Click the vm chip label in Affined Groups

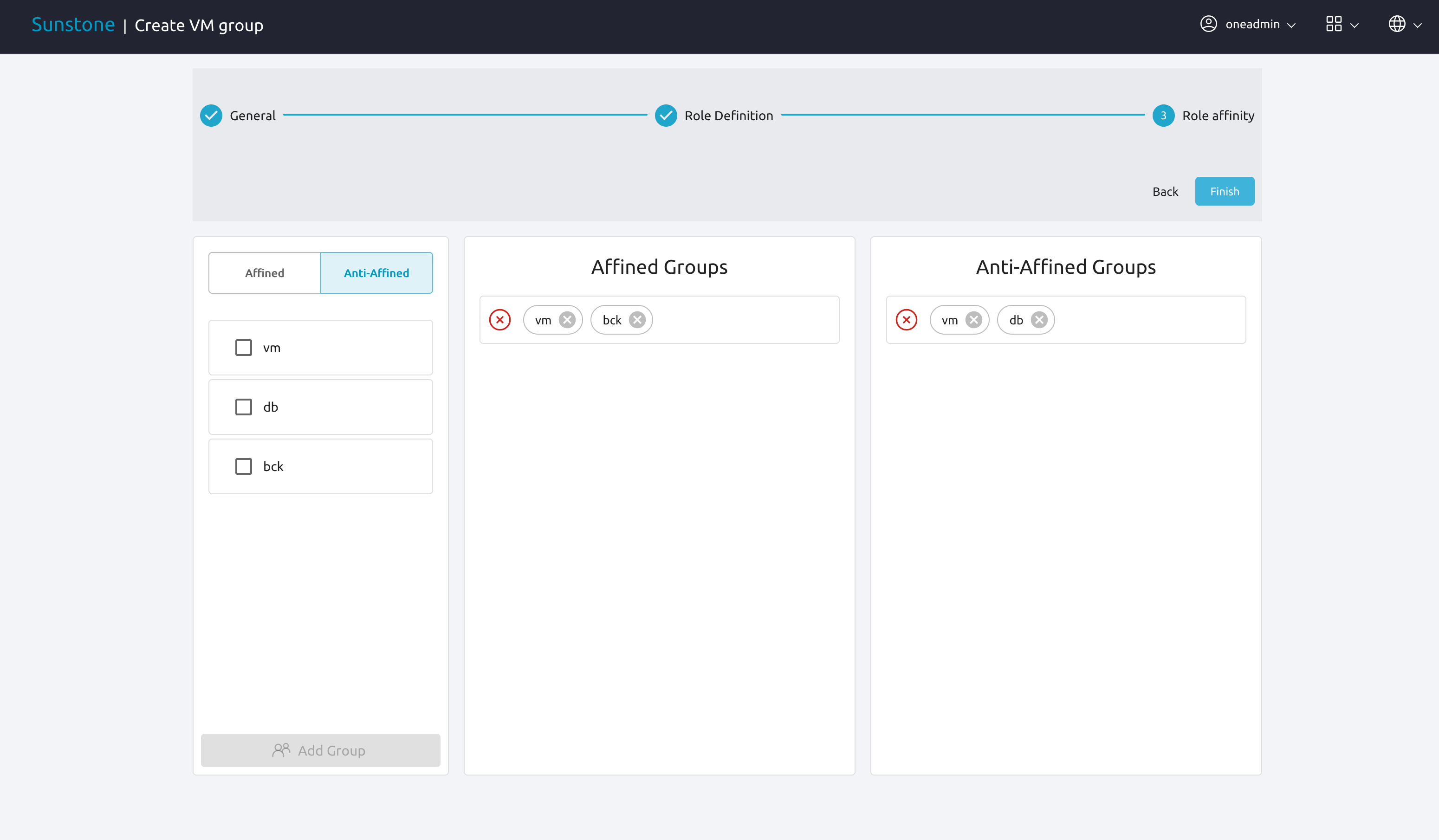click(543, 320)
